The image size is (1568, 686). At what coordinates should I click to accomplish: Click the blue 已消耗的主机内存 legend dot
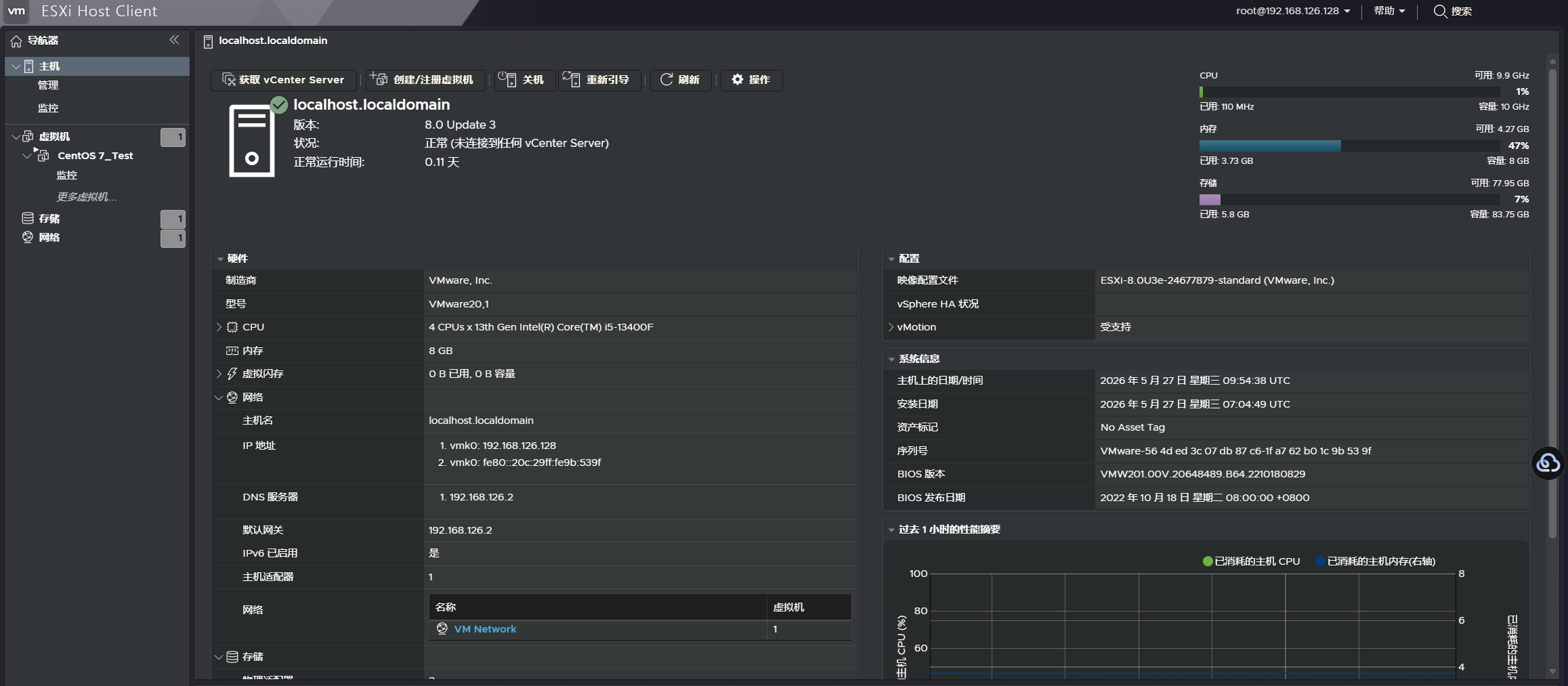[1320, 561]
